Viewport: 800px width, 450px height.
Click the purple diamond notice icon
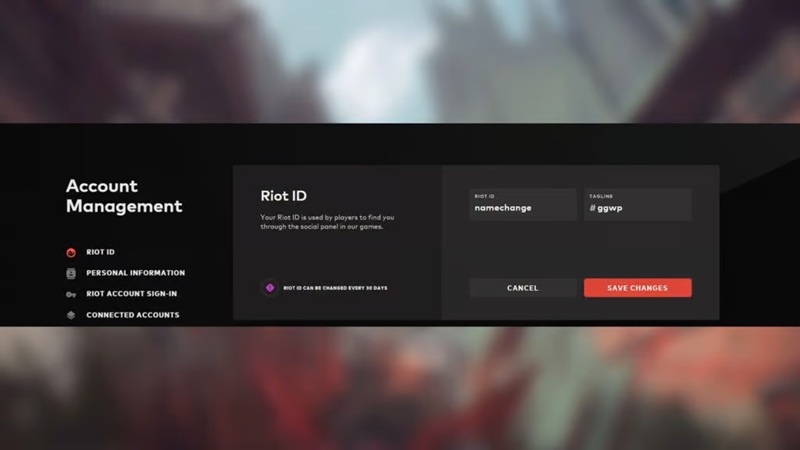(269, 288)
